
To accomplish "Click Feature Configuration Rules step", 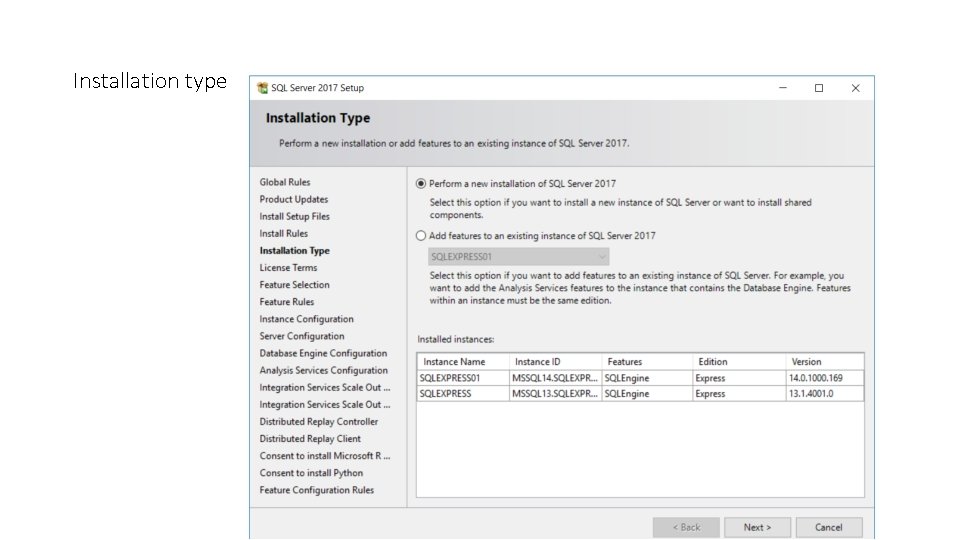I will point(317,490).
